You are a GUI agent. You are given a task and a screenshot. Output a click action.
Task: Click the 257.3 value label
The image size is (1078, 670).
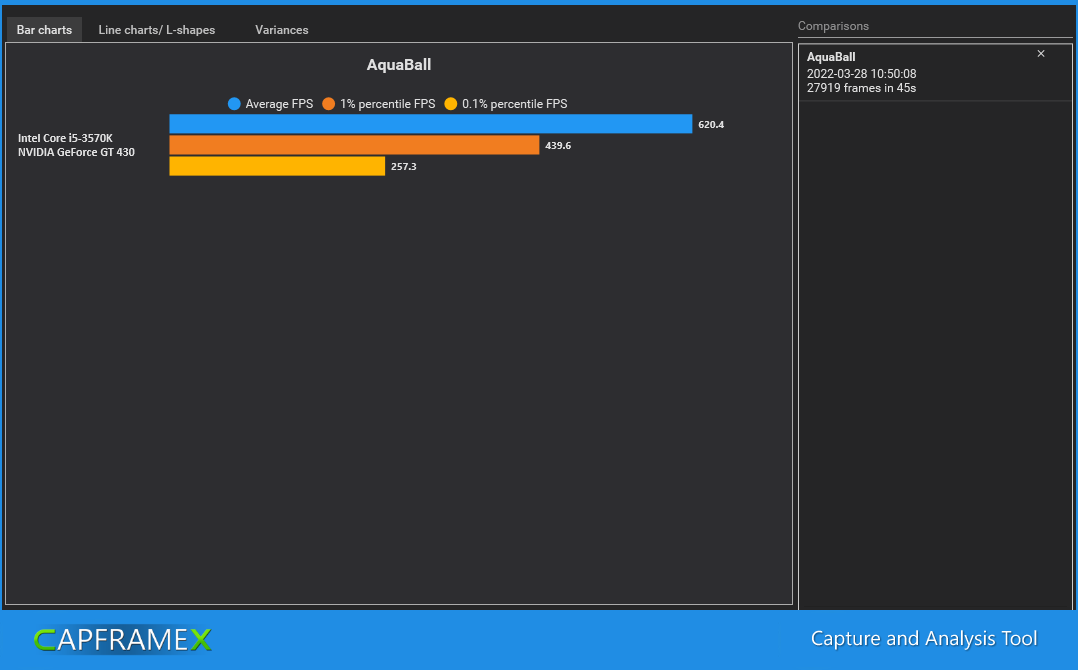tap(404, 166)
